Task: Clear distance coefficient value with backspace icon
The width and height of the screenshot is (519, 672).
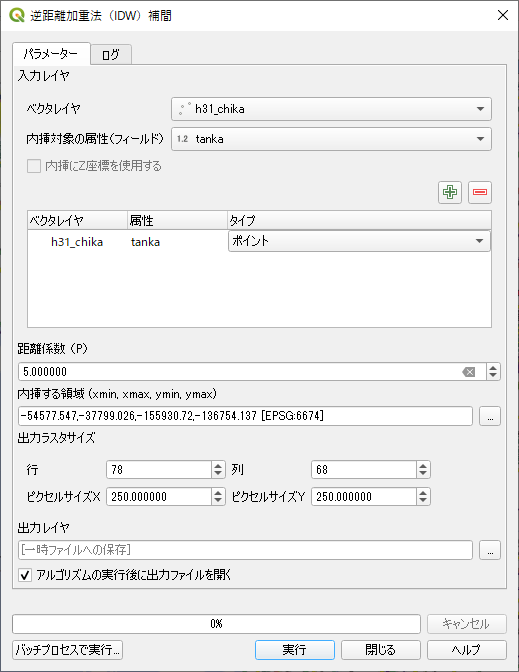Action: [469, 372]
